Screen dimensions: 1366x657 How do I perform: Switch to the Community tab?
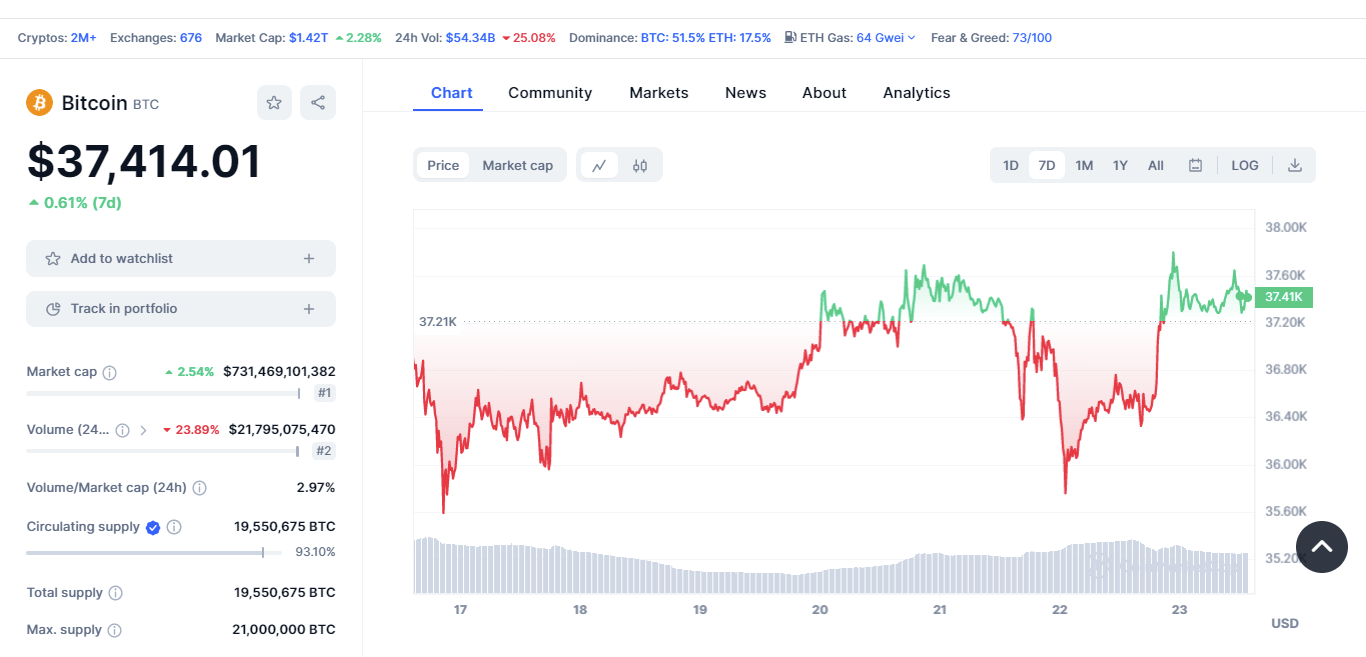[550, 93]
